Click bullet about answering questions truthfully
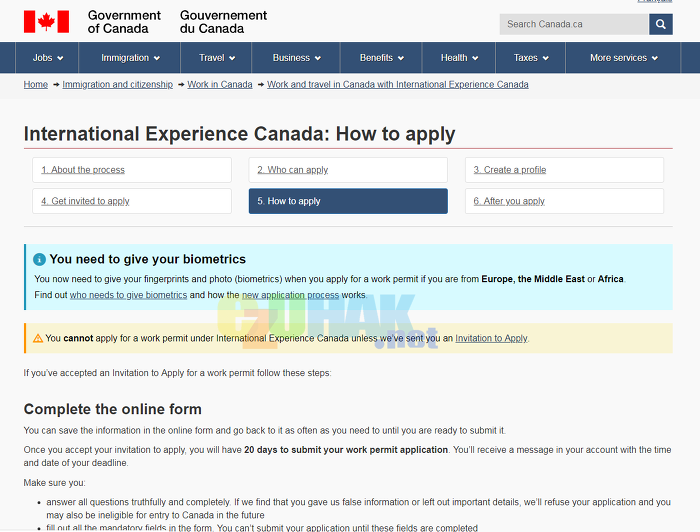Viewport: 700px width, 532px height. [358, 508]
